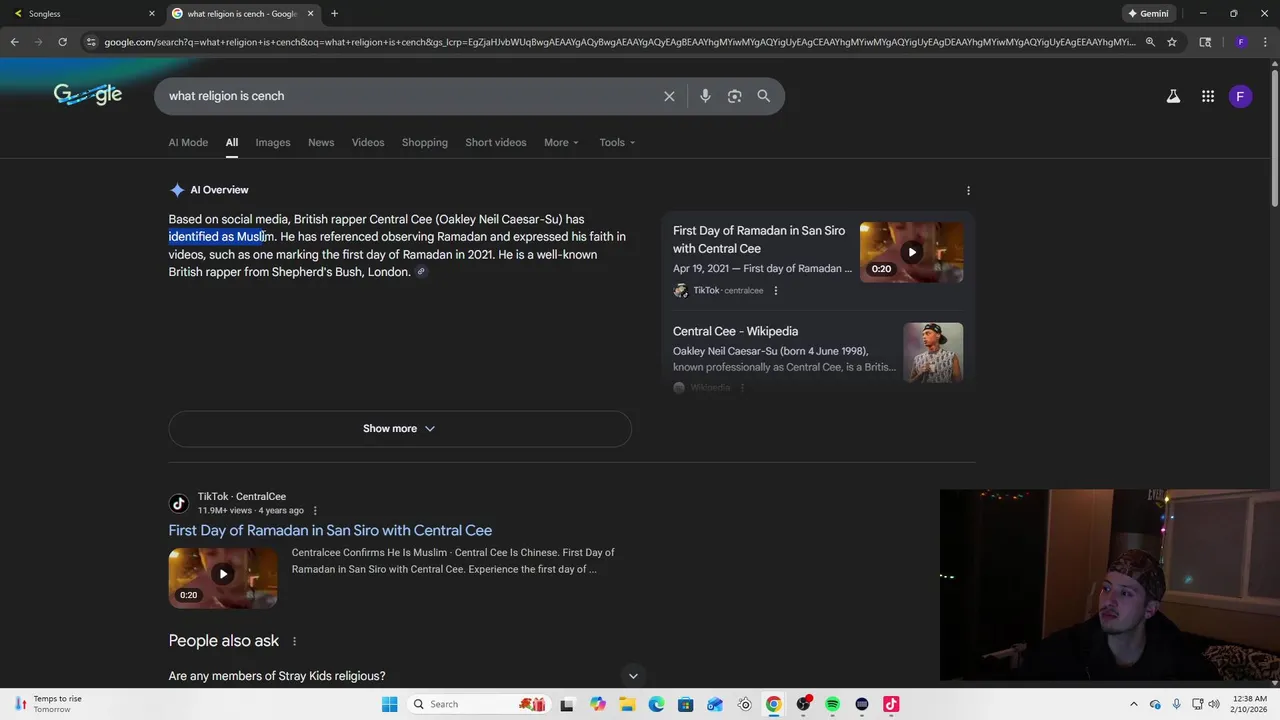
Task: Open the More dropdown
Action: tap(561, 142)
